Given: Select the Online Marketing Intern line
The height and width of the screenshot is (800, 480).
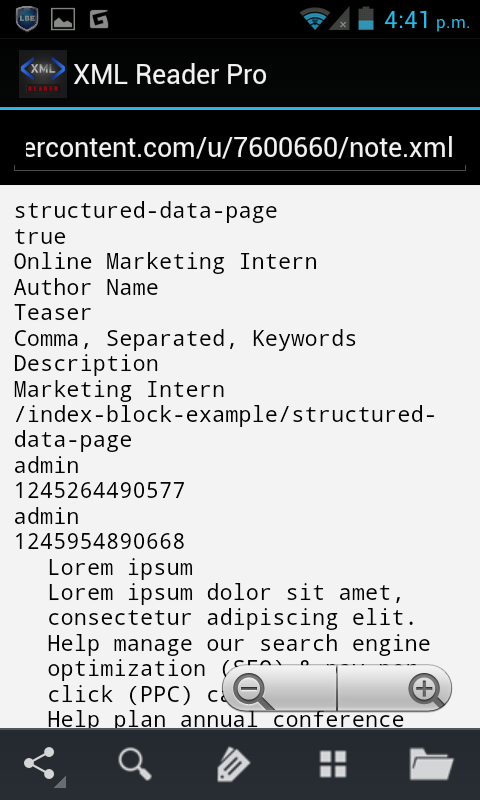Looking at the screenshot, I should (165, 262).
